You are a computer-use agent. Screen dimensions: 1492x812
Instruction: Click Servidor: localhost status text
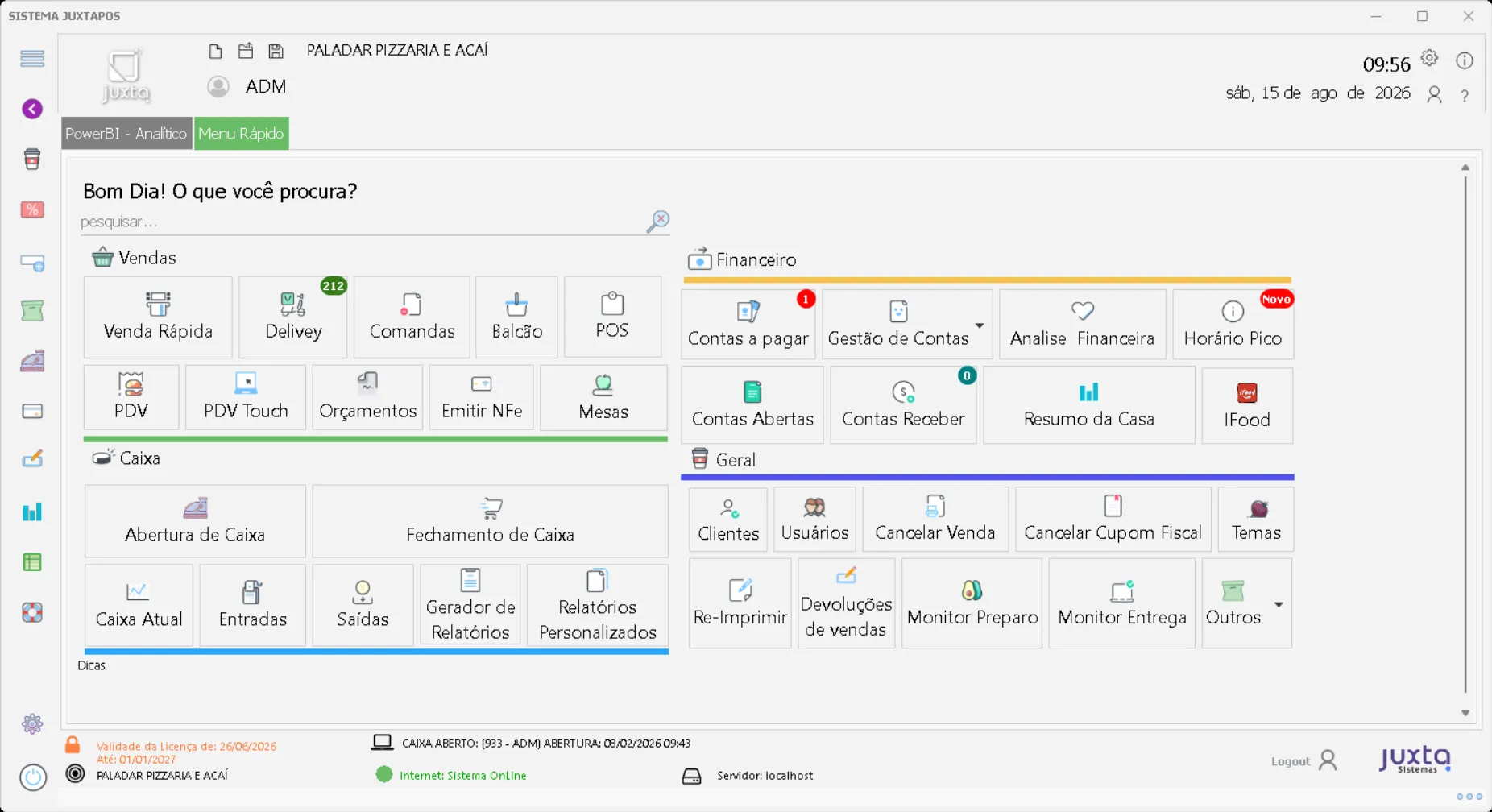click(x=765, y=776)
